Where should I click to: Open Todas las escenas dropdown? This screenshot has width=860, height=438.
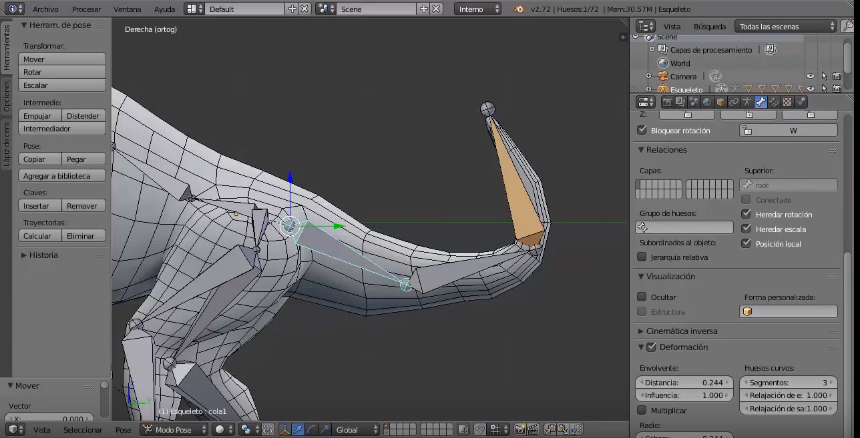pos(786,26)
